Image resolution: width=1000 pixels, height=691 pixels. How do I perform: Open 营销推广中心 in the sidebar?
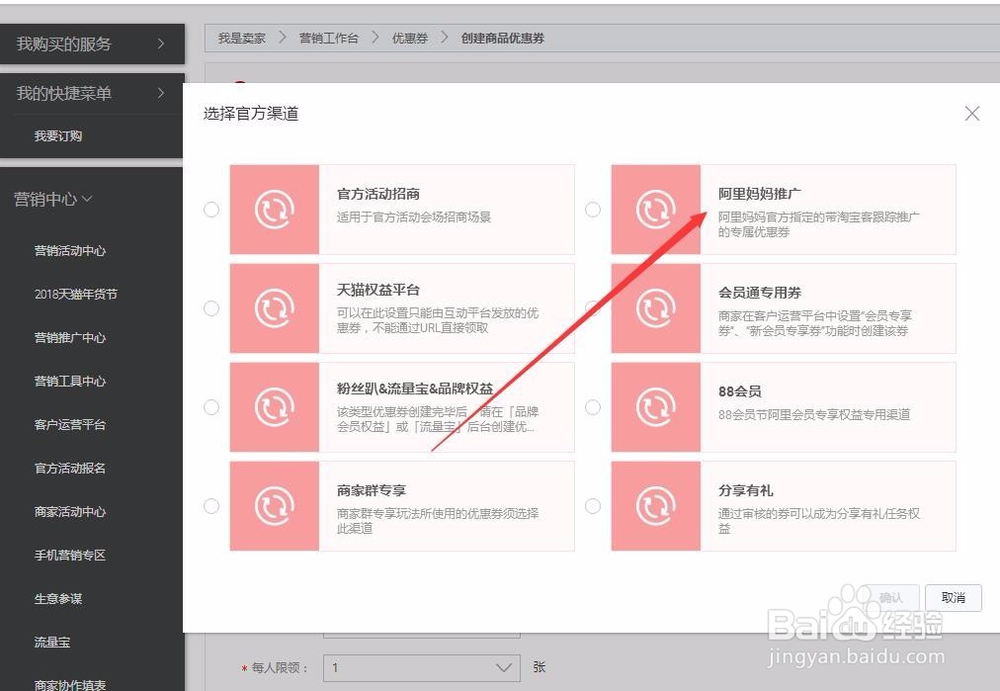(70, 338)
